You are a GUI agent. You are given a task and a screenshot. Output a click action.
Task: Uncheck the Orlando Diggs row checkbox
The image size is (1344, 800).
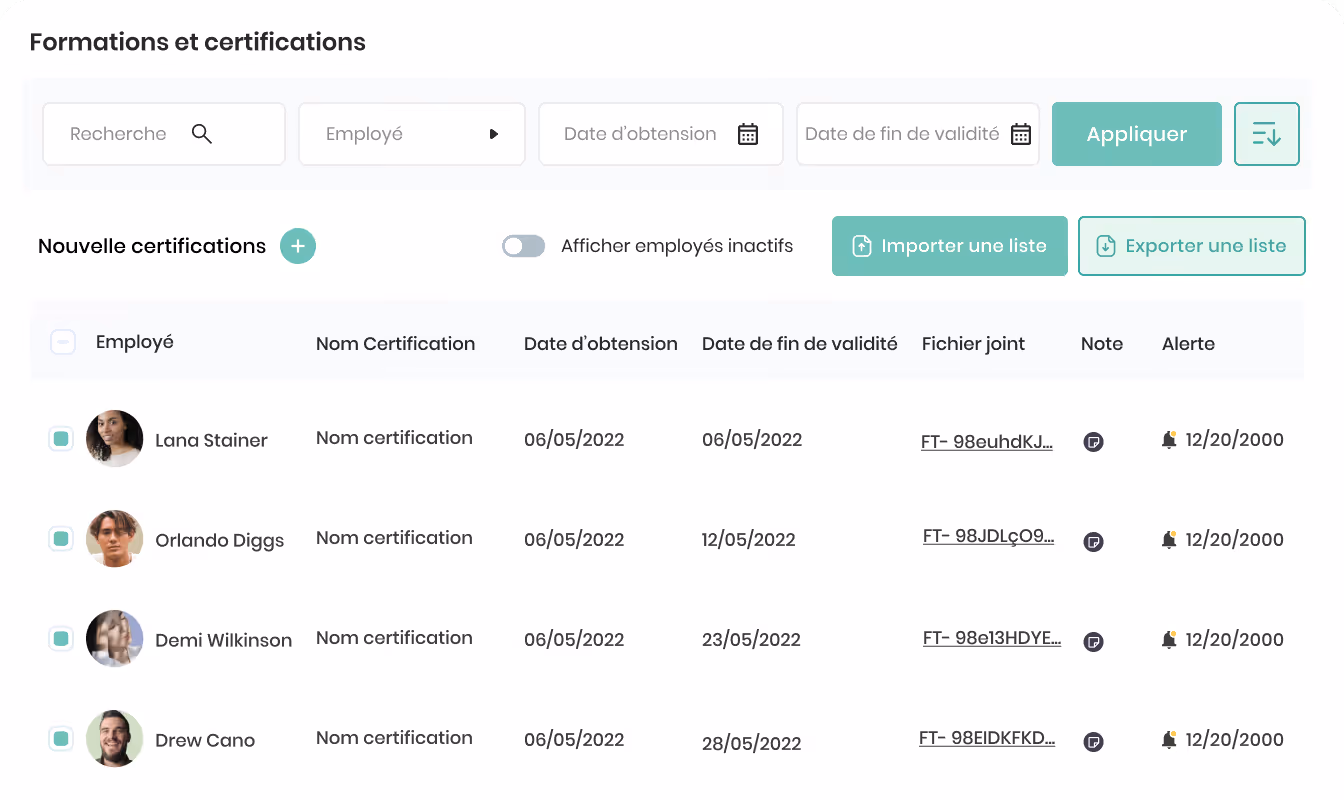point(61,538)
